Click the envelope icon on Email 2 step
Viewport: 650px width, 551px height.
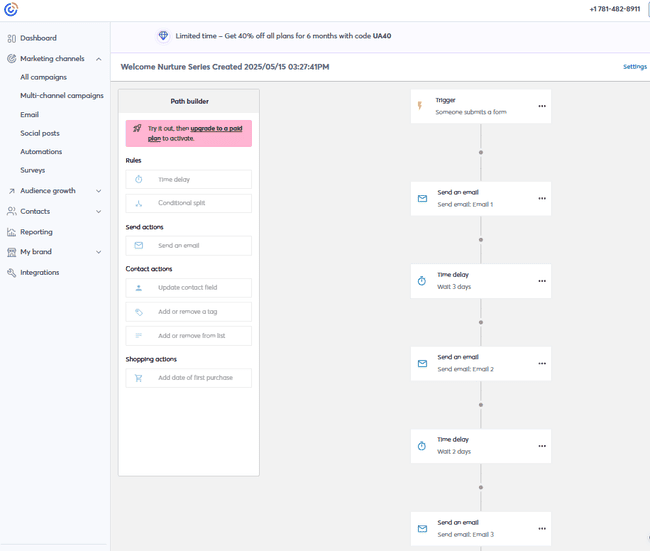422,364
